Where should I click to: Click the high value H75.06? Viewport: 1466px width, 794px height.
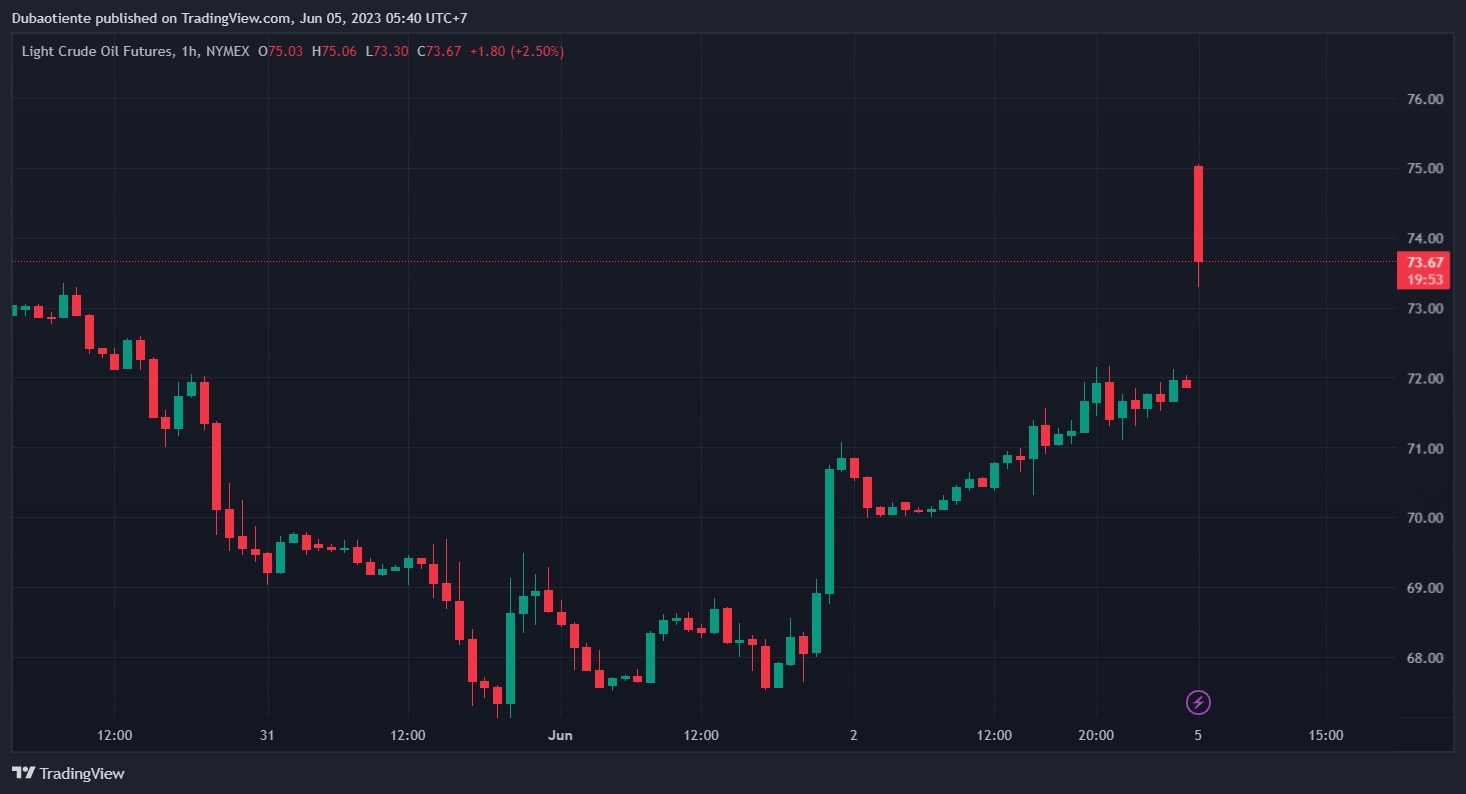click(x=334, y=51)
